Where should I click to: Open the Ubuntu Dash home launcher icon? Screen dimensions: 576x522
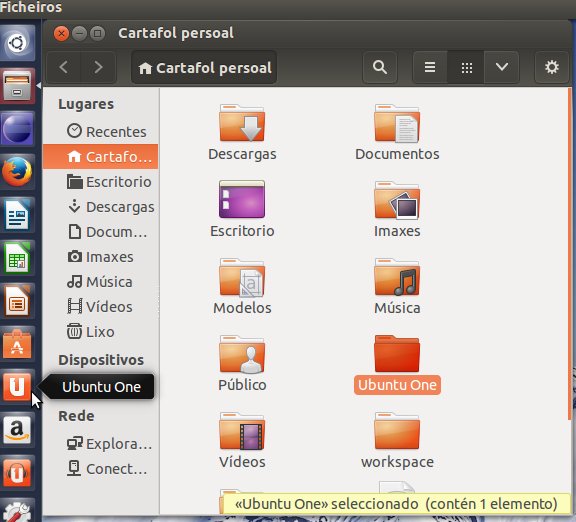click(17, 43)
